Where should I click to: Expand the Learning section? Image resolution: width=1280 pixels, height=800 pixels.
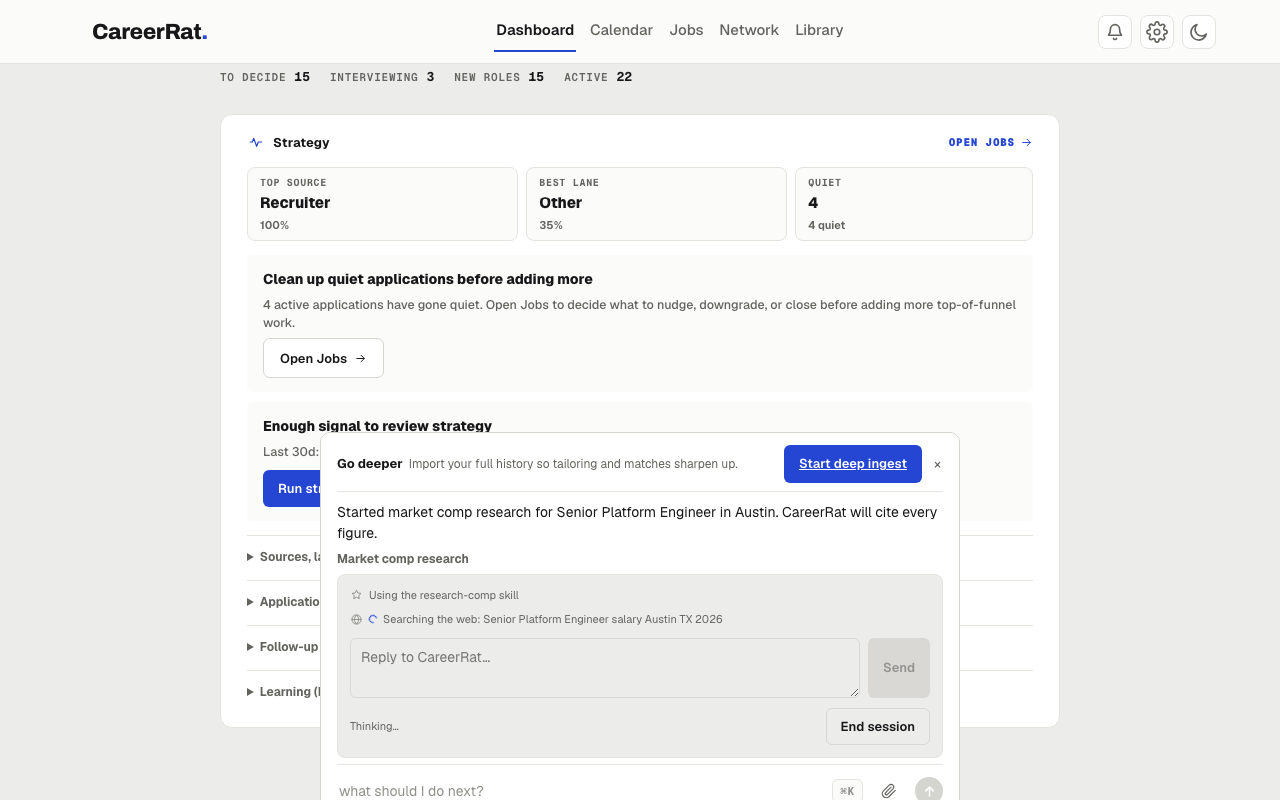pyautogui.click(x=284, y=692)
